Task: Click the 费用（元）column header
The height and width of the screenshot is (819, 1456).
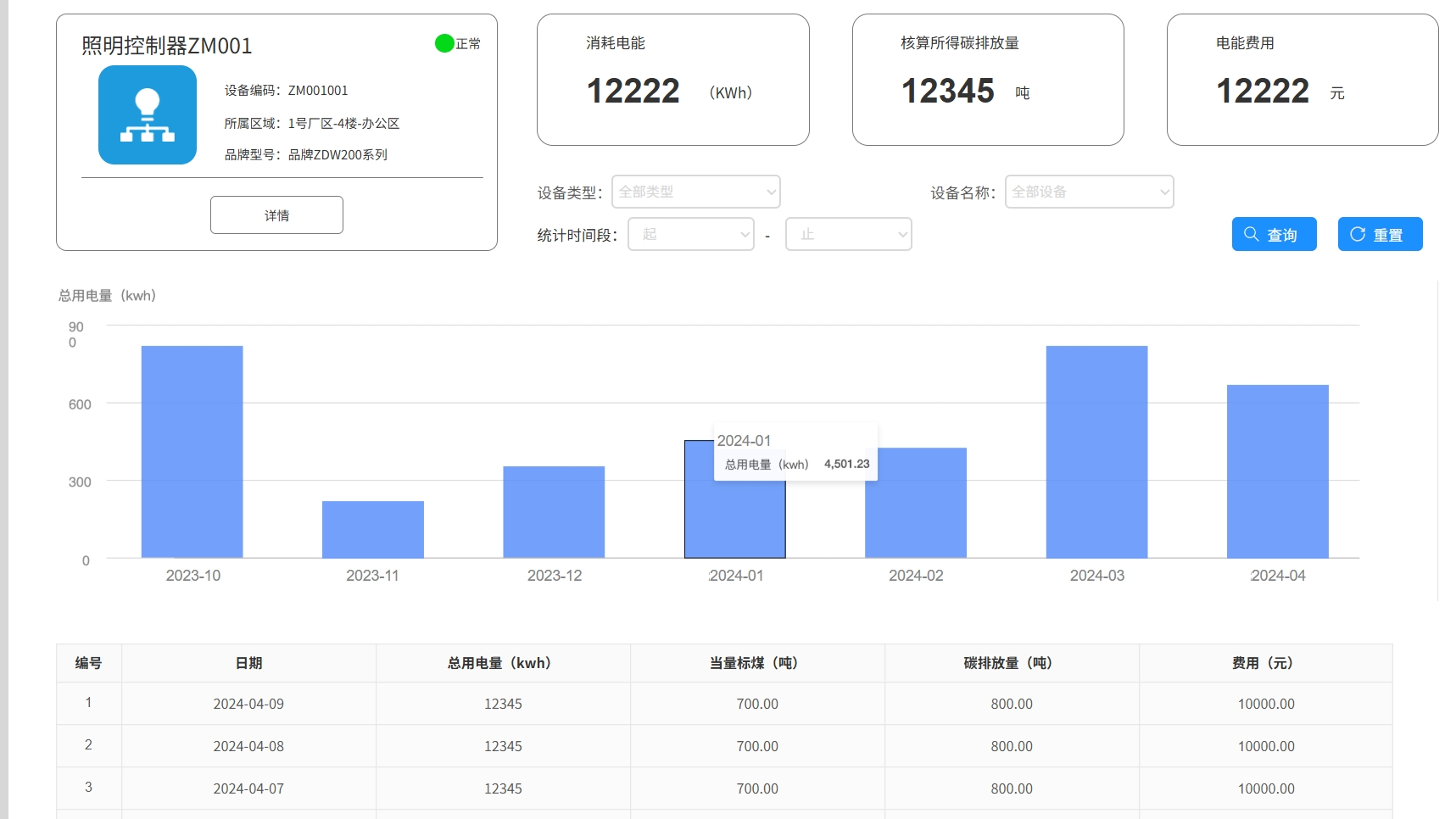Action: point(1265,663)
